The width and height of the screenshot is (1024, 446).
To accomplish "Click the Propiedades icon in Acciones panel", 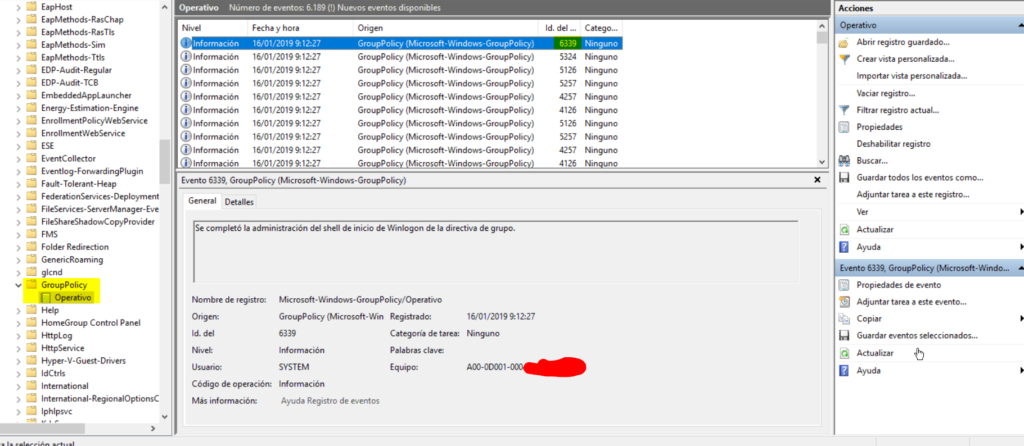I will point(845,127).
